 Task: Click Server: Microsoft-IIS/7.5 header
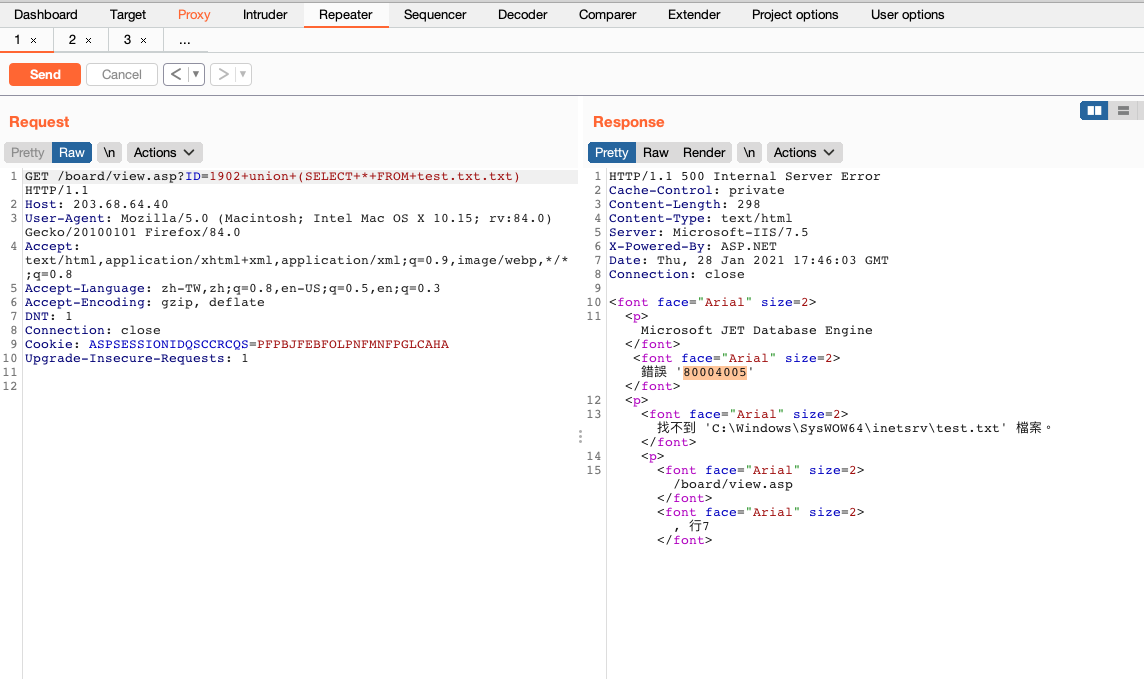click(x=708, y=233)
